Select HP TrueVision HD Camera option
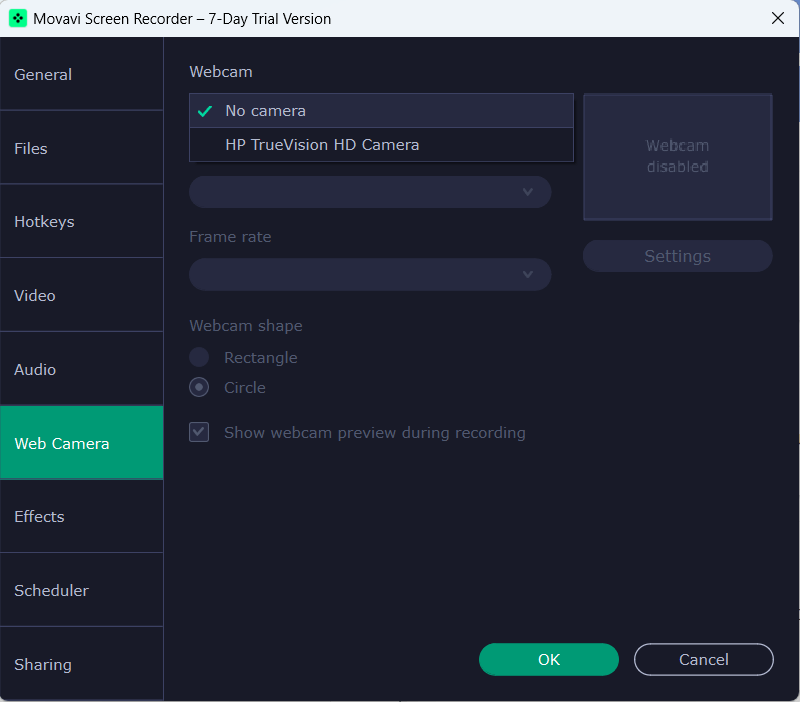This screenshot has width=800, height=702. (381, 145)
